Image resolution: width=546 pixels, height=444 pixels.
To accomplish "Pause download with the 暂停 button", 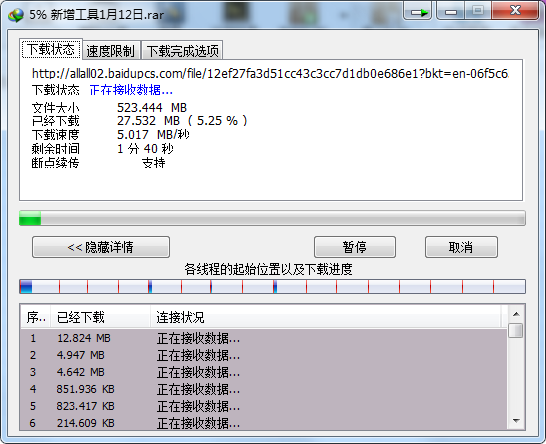I will [x=355, y=247].
